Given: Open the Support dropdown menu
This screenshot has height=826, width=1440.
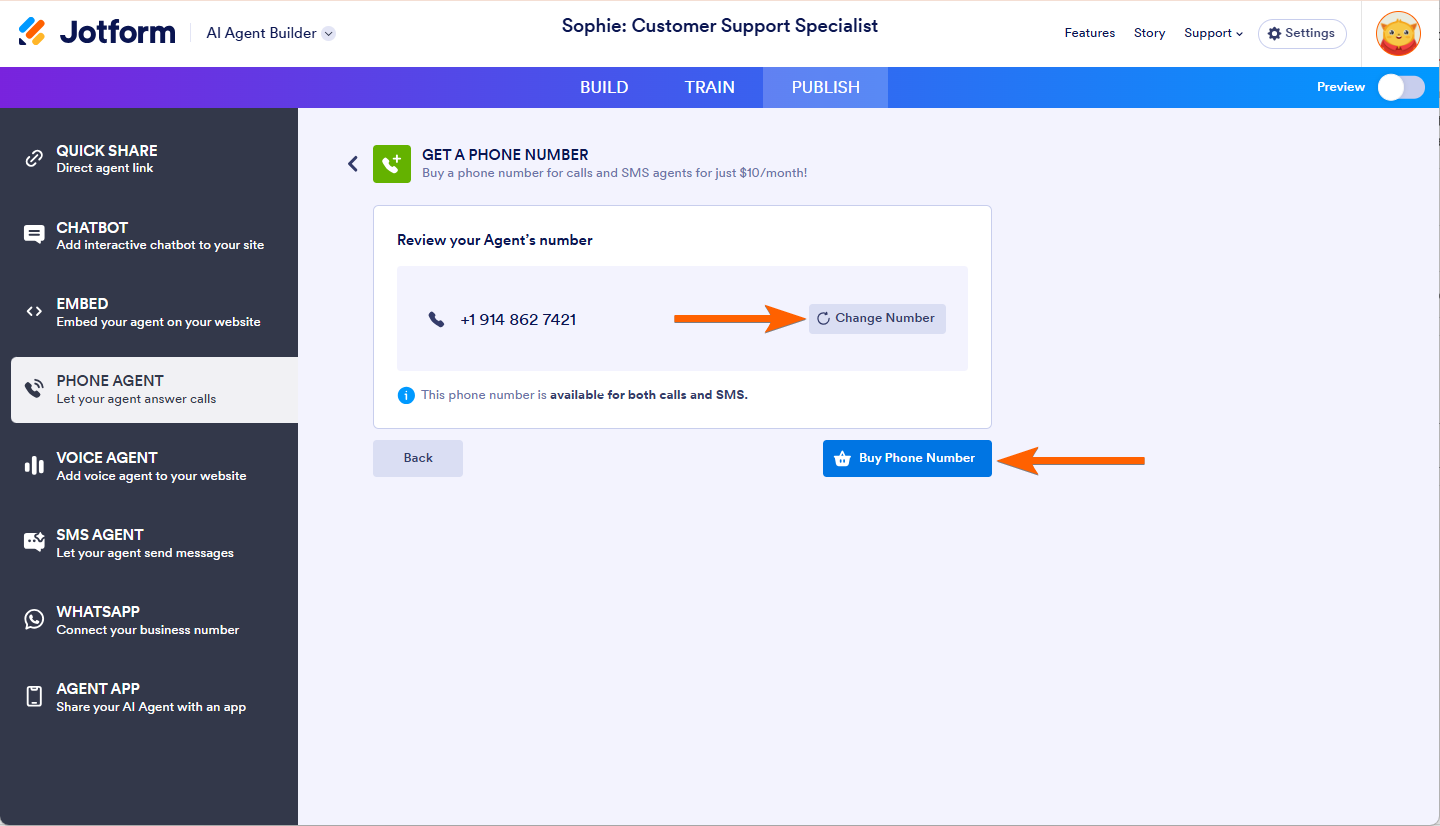Looking at the screenshot, I should click(x=1213, y=33).
